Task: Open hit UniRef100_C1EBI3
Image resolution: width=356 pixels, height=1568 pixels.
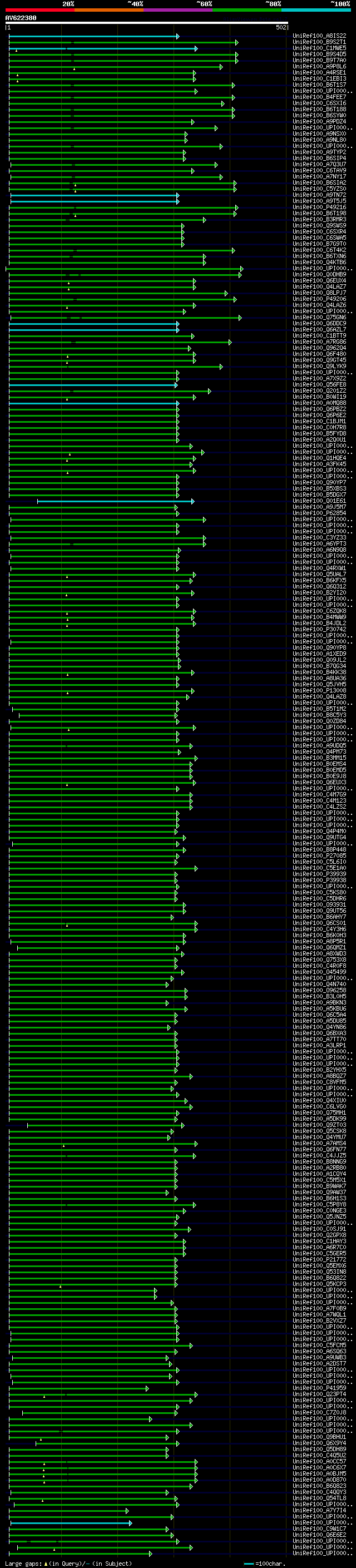Action: [319, 78]
